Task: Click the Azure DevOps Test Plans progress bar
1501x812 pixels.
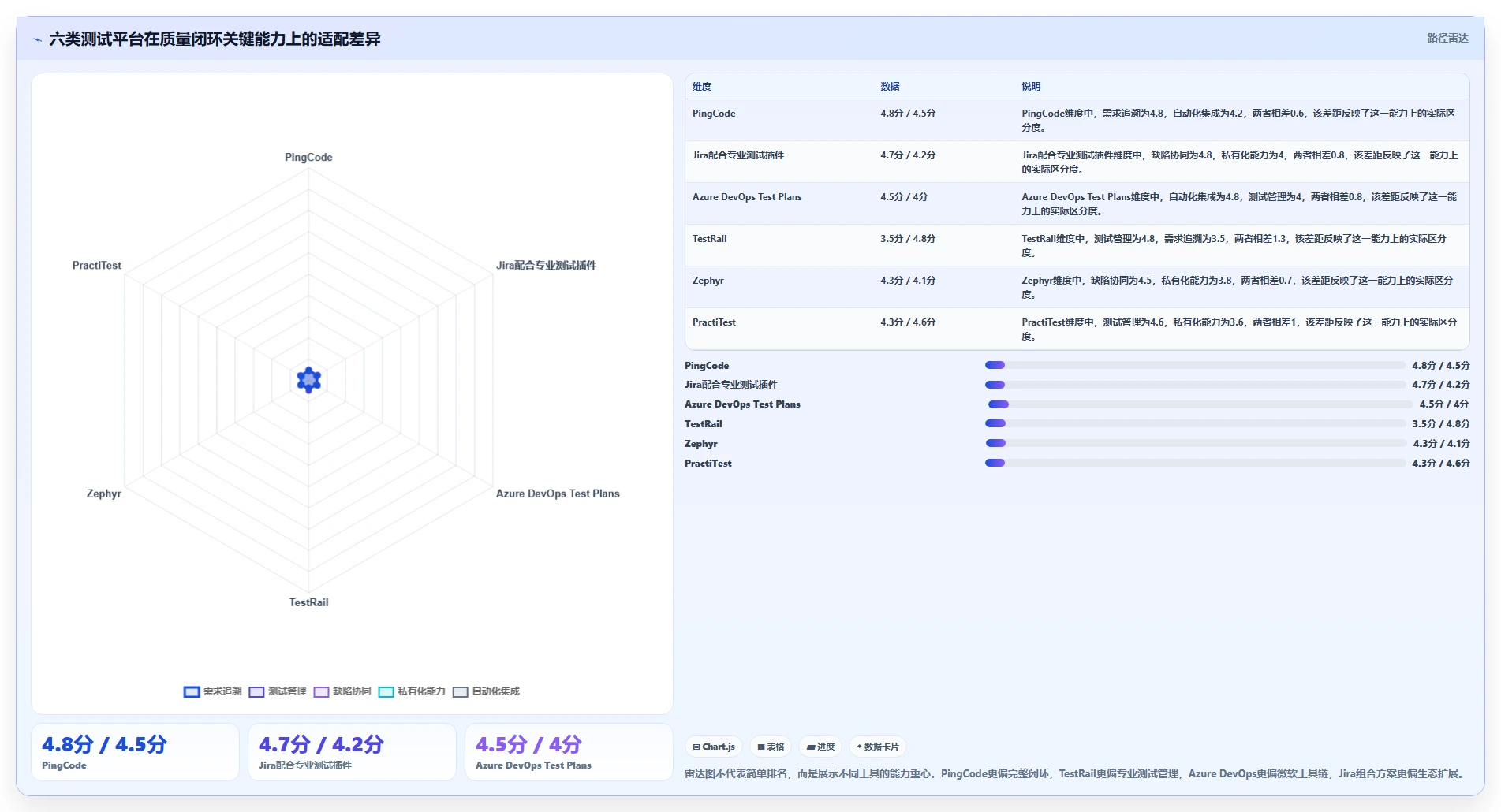Action: [1199, 404]
